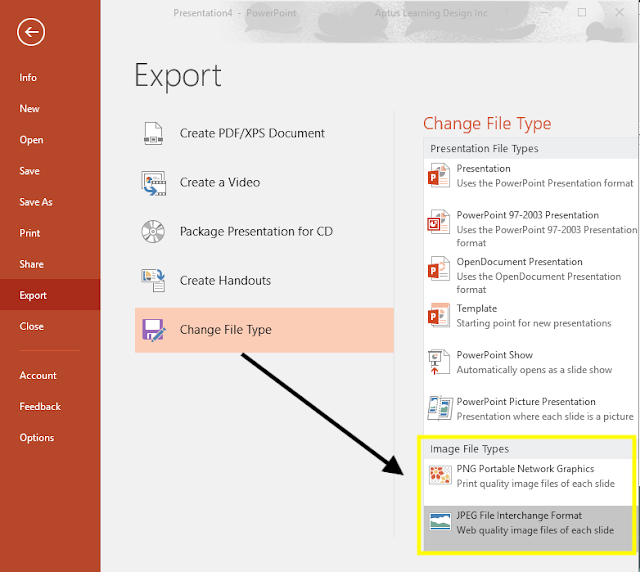
Task: Click 'Automatically opens as a slide show' description
Action: [534, 369]
